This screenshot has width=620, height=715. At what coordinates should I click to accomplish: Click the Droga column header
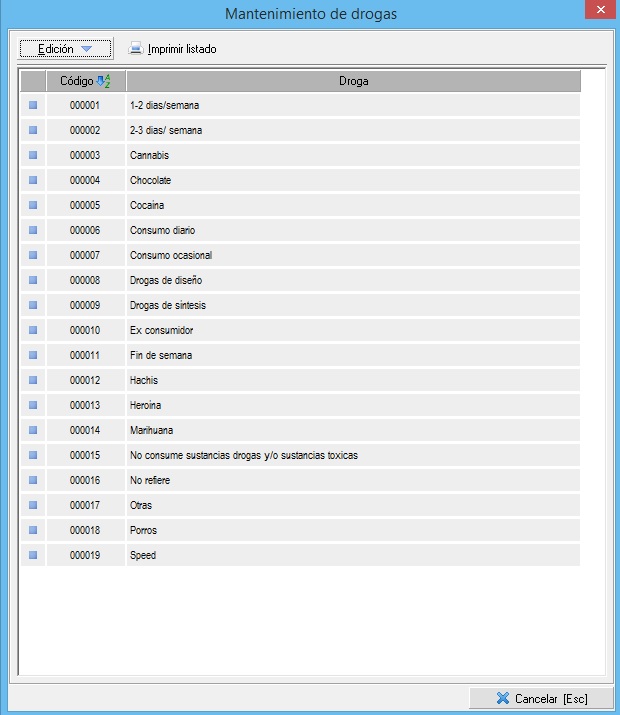(353, 81)
